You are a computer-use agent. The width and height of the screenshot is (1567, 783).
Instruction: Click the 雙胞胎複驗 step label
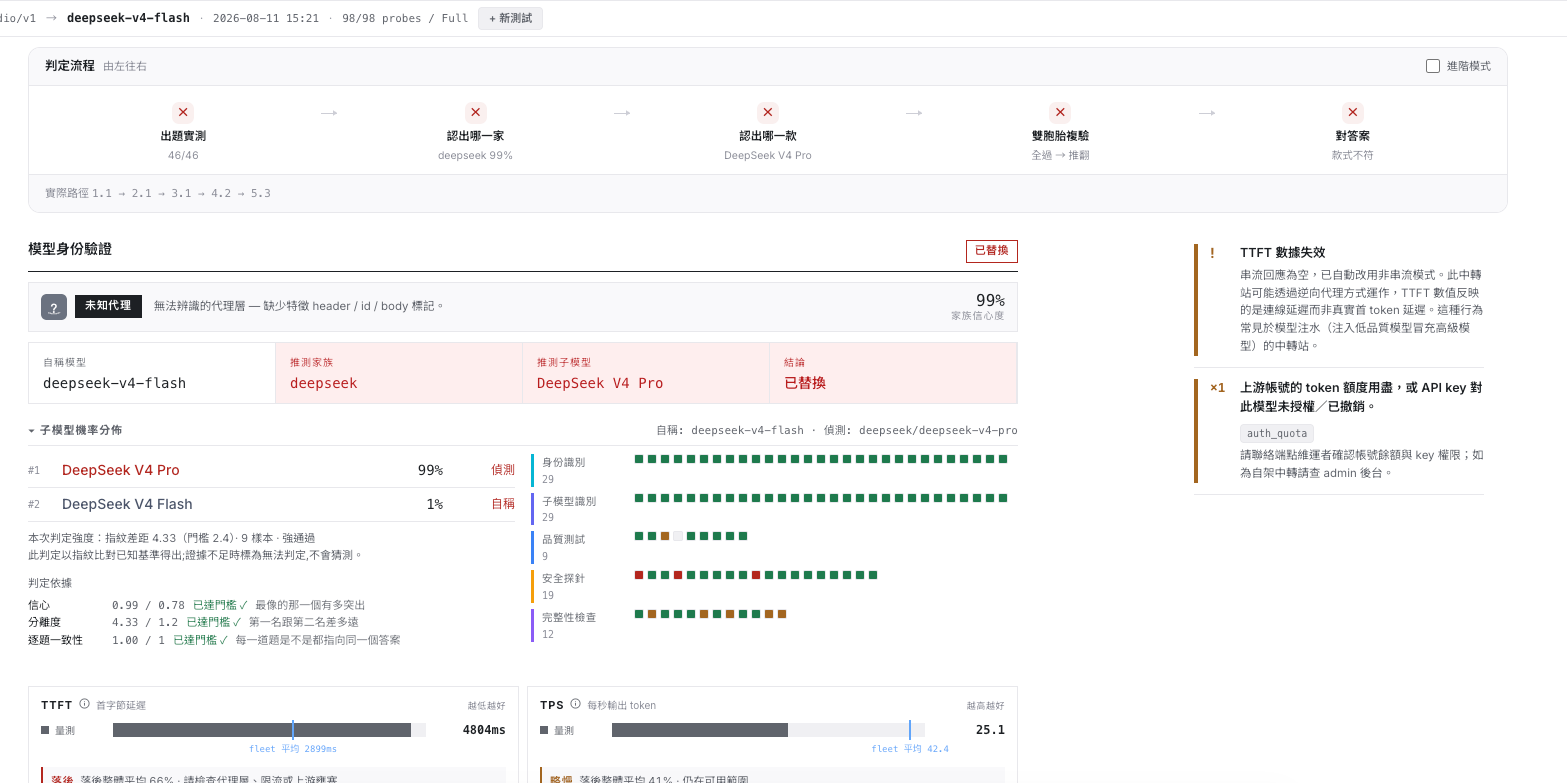pos(1060,136)
